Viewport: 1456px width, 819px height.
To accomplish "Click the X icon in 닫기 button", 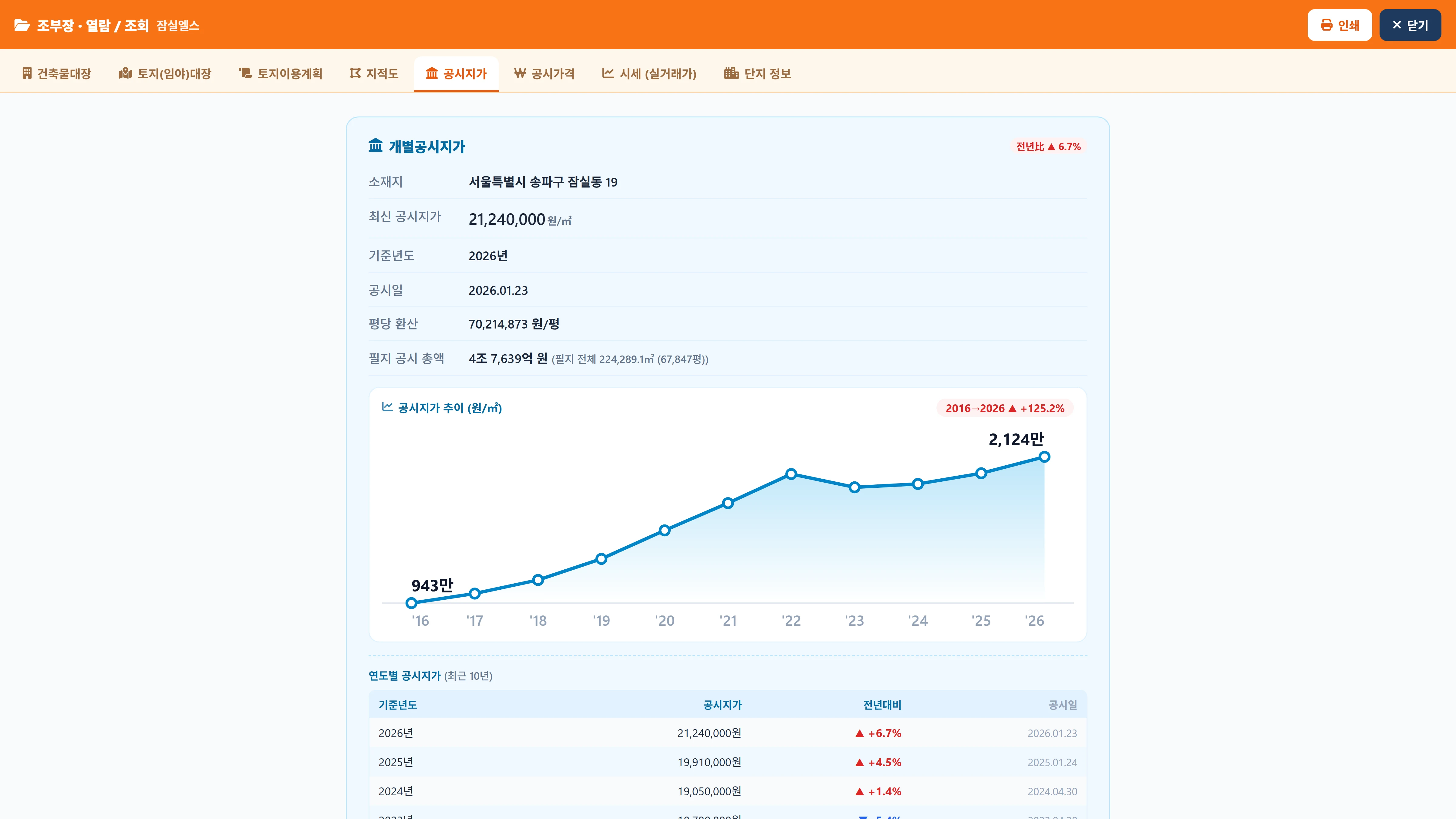I will (1397, 25).
